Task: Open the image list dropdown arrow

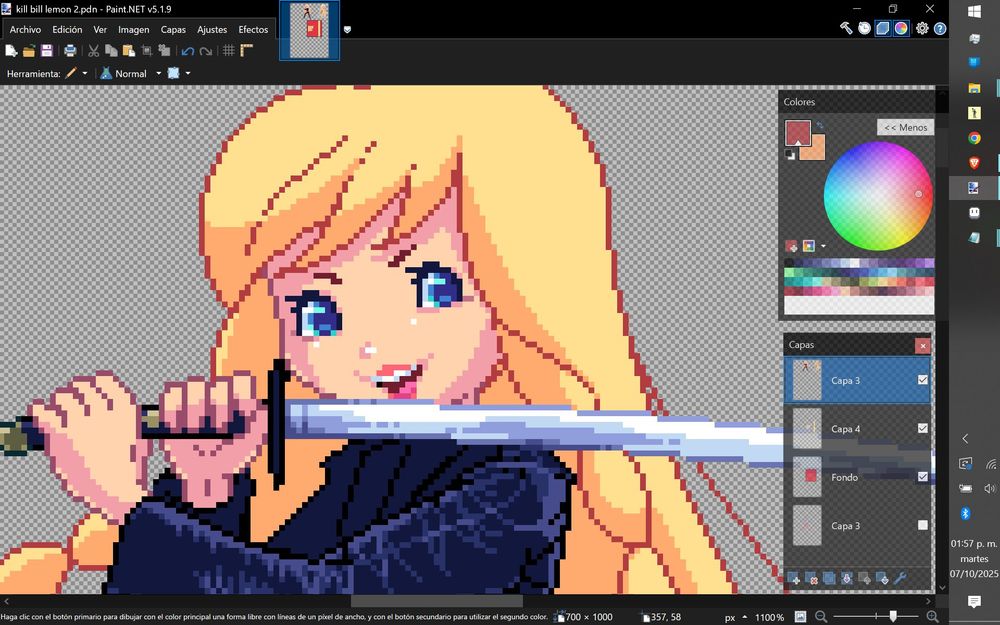Action: (x=347, y=29)
